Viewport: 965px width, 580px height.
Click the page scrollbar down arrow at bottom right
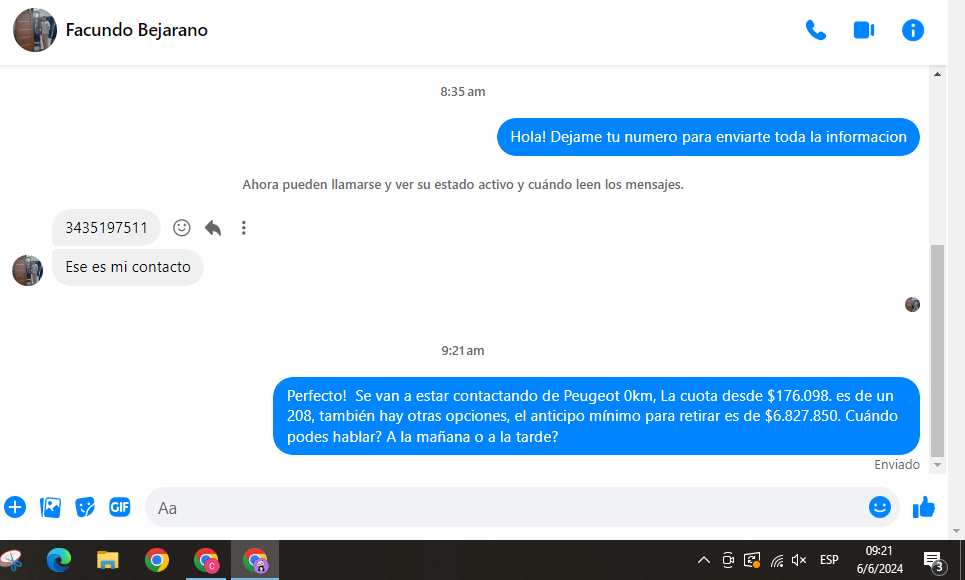(956, 531)
